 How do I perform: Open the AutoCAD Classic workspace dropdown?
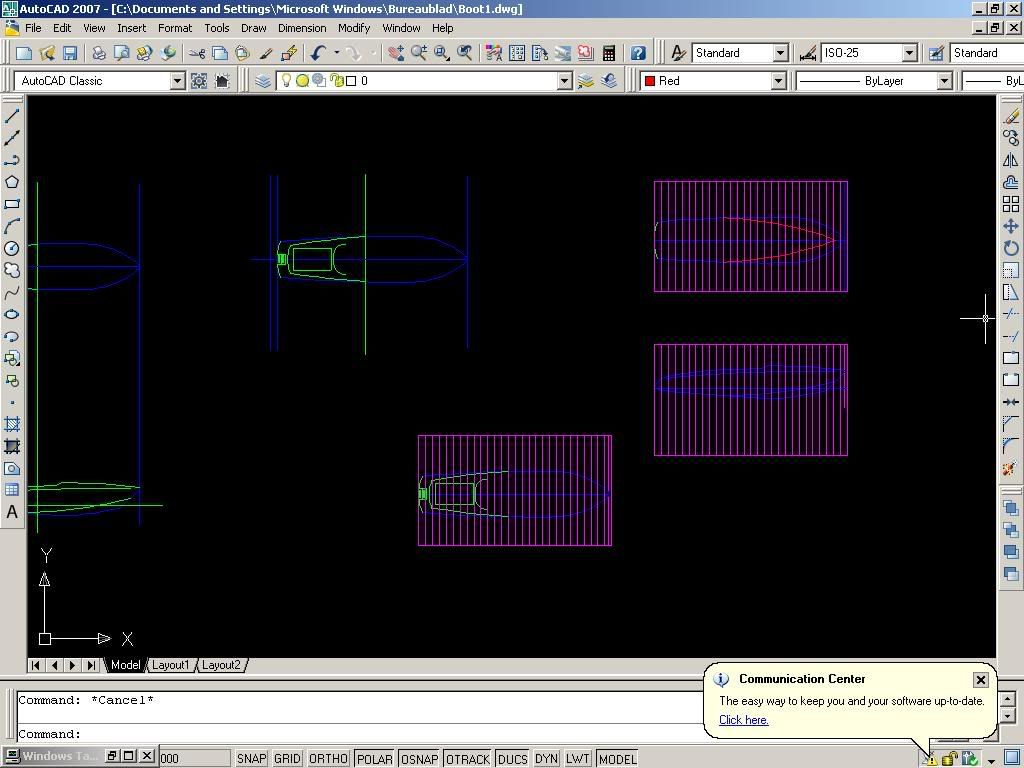pyautogui.click(x=177, y=81)
